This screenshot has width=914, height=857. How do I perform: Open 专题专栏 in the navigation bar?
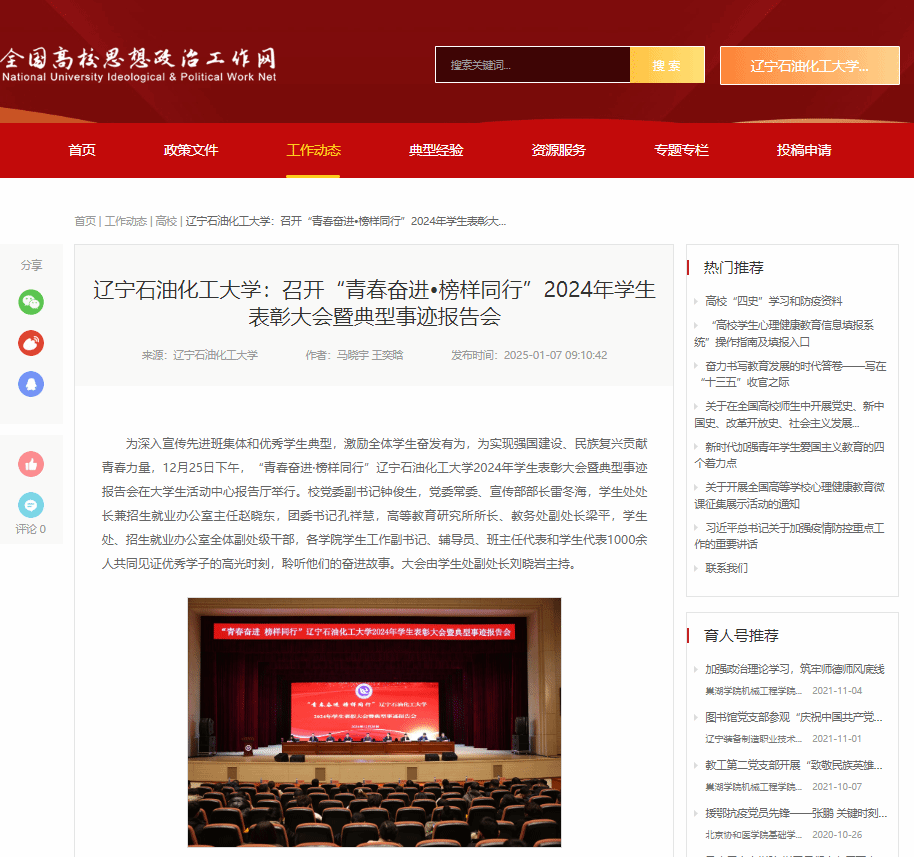pos(681,150)
